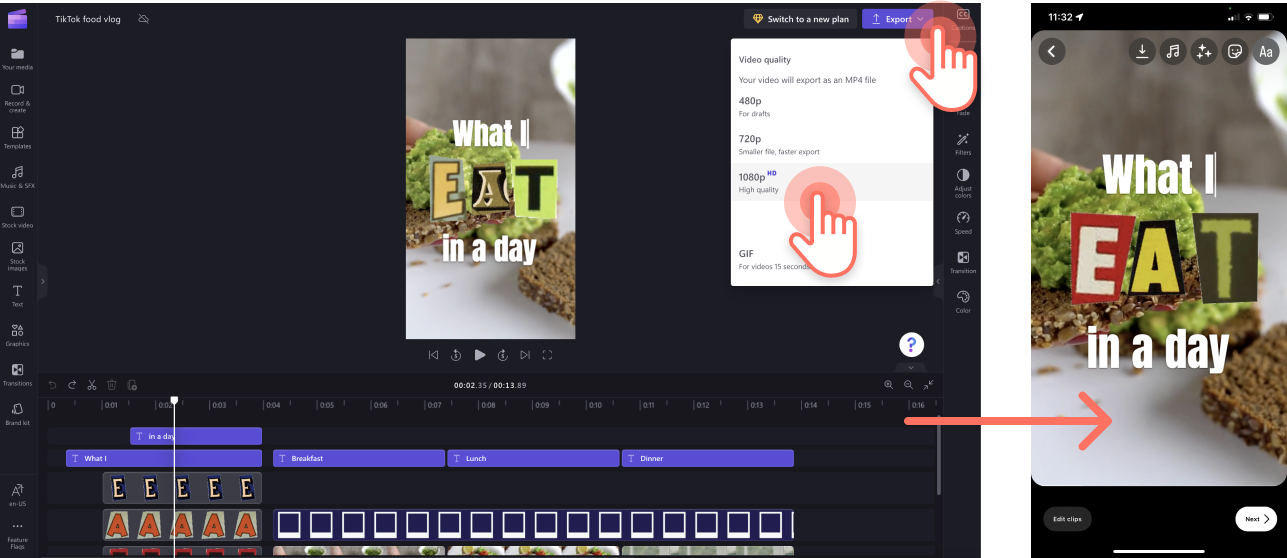Image resolution: width=1287 pixels, height=558 pixels.
Task: Zoom in on the timeline
Action: pyautogui.click(x=888, y=384)
